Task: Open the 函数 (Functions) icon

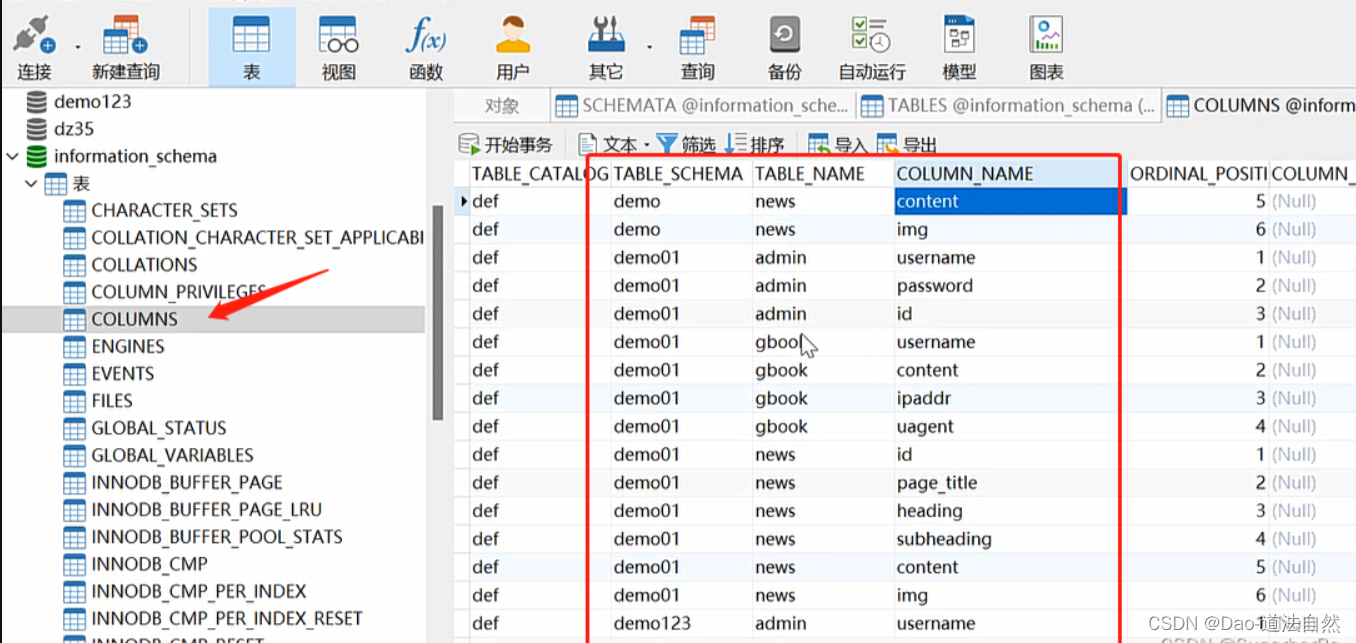Action: click(x=426, y=45)
